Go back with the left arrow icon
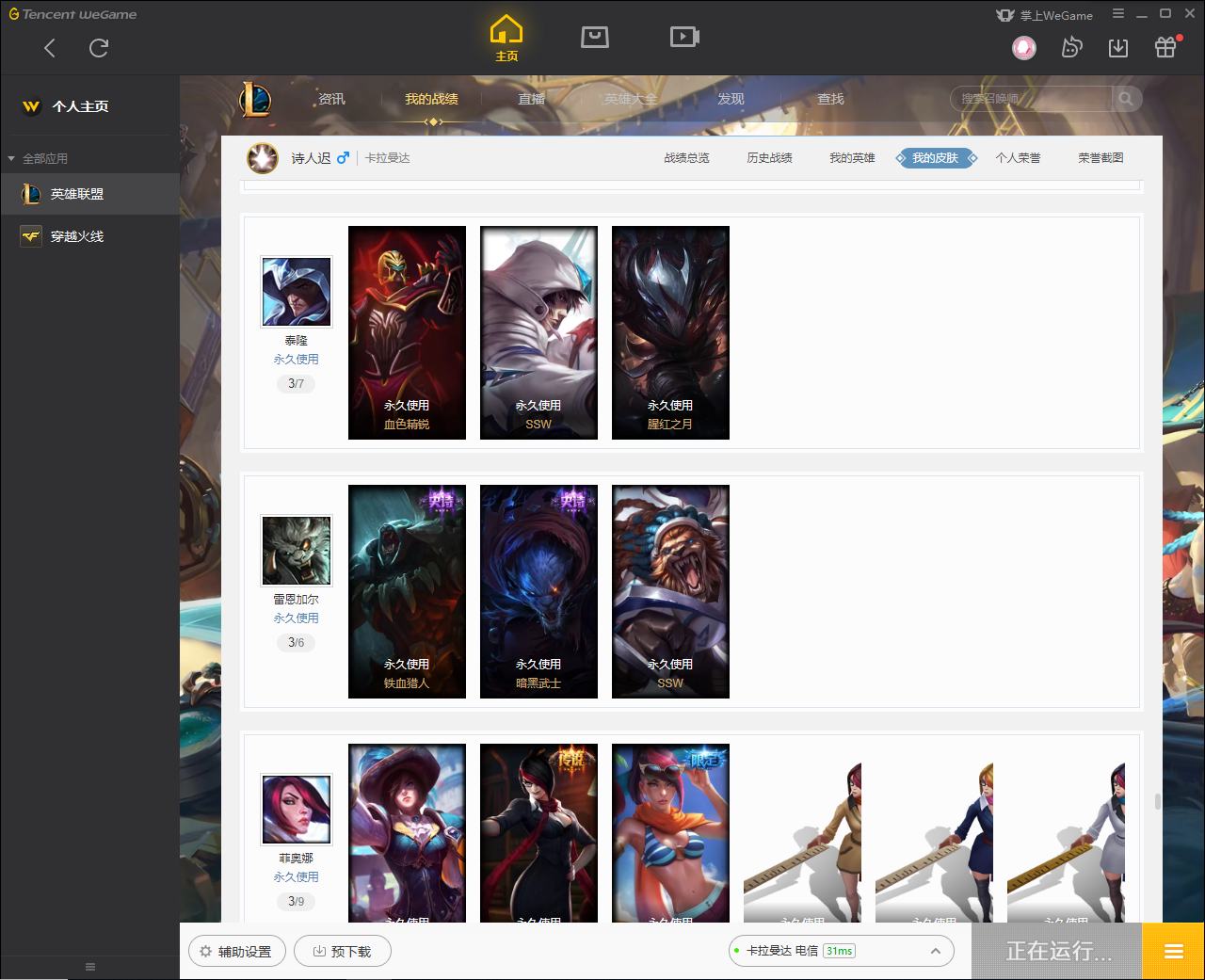The image size is (1205, 980). (50, 48)
